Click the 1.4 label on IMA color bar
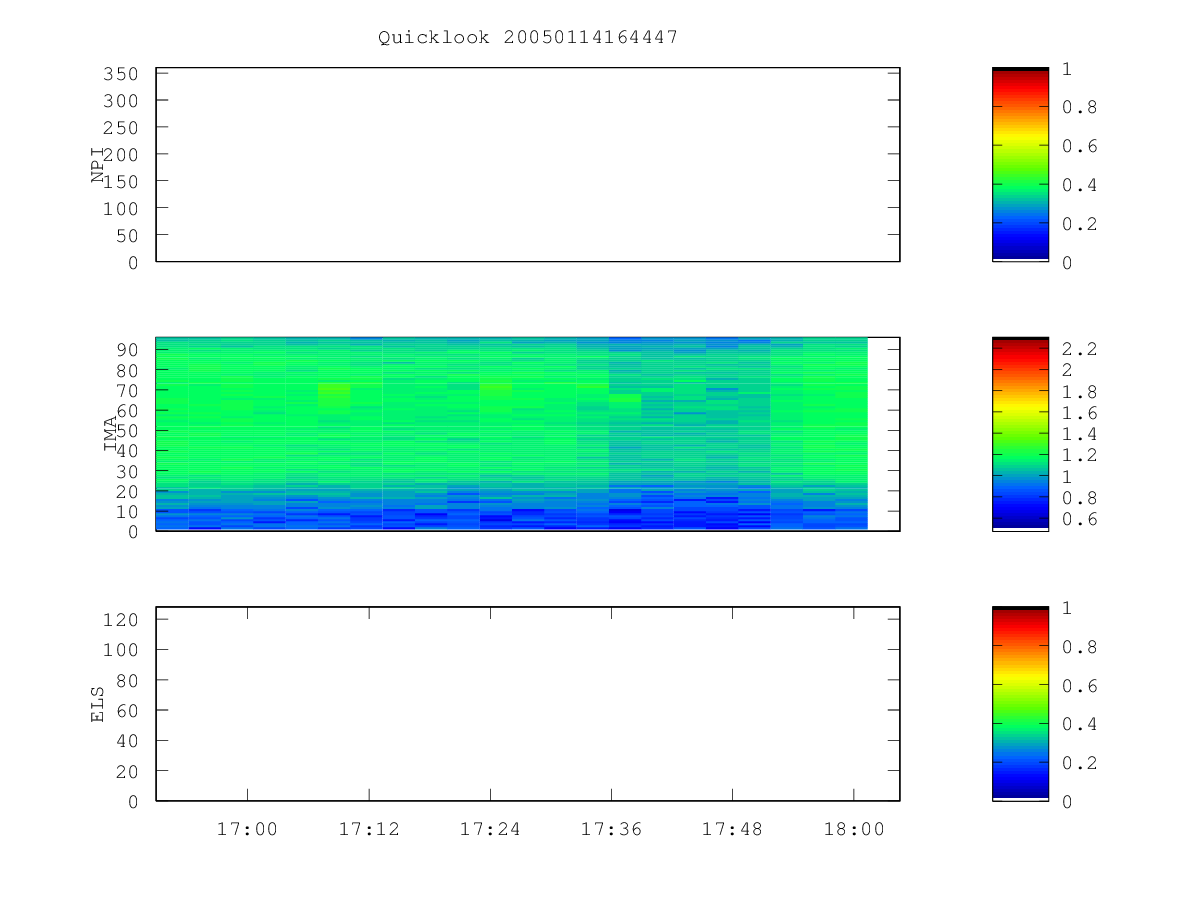Viewport: 1200px width, 900px height. (1078, 434)
